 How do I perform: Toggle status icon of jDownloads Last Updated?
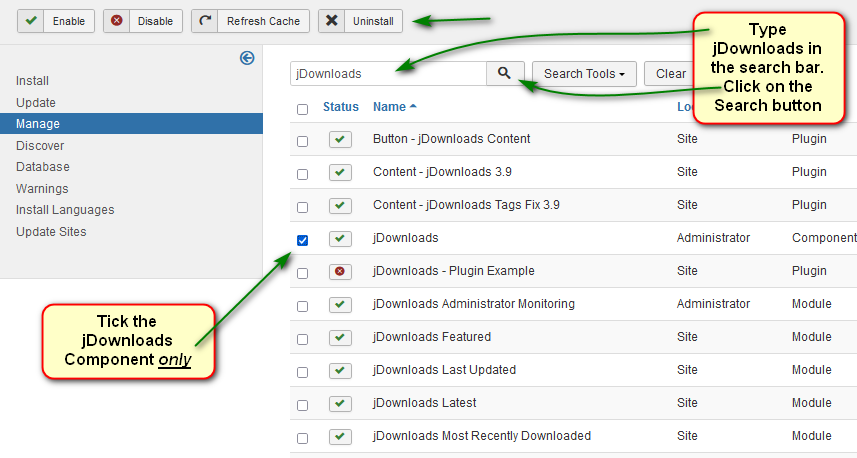pyautogui.click(x=340, y=371)
